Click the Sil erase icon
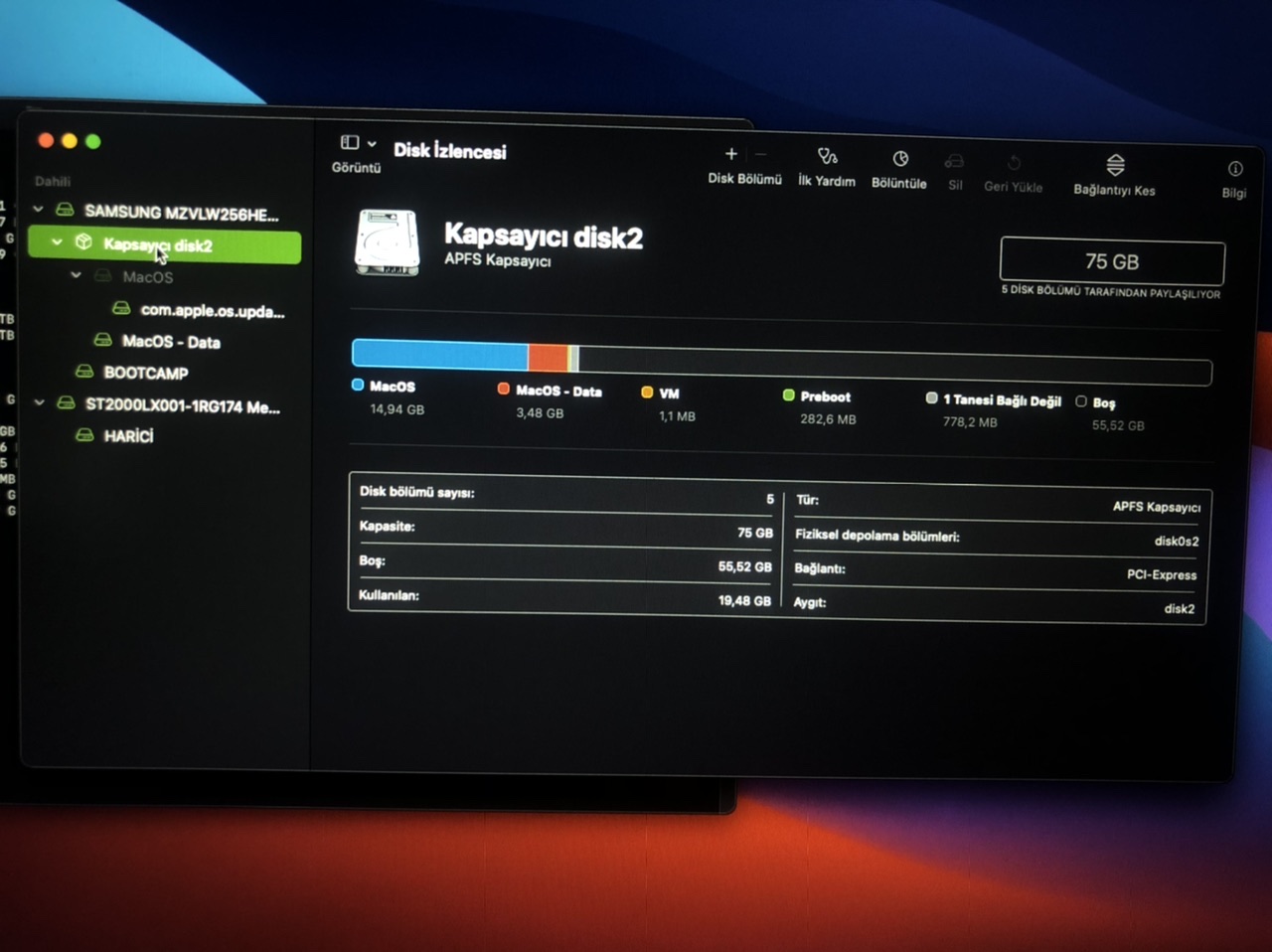Screen dimensions: 1272x952 954,161
